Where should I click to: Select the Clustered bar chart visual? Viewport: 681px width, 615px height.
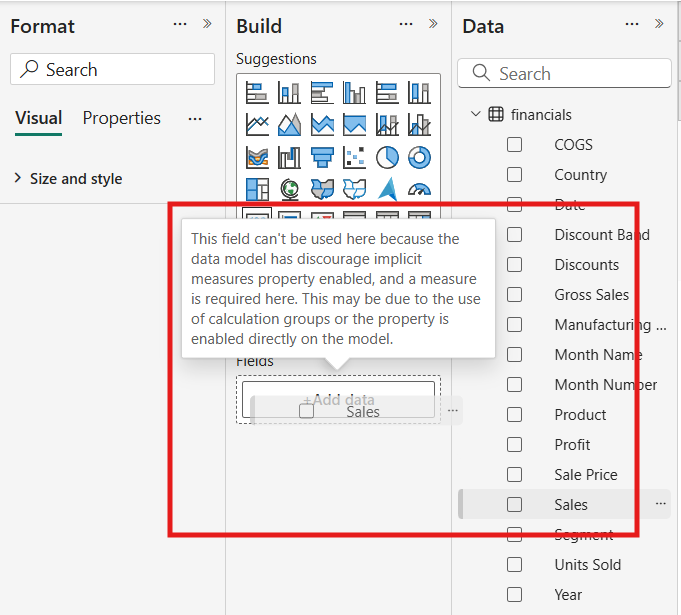[x=322, y=93]
